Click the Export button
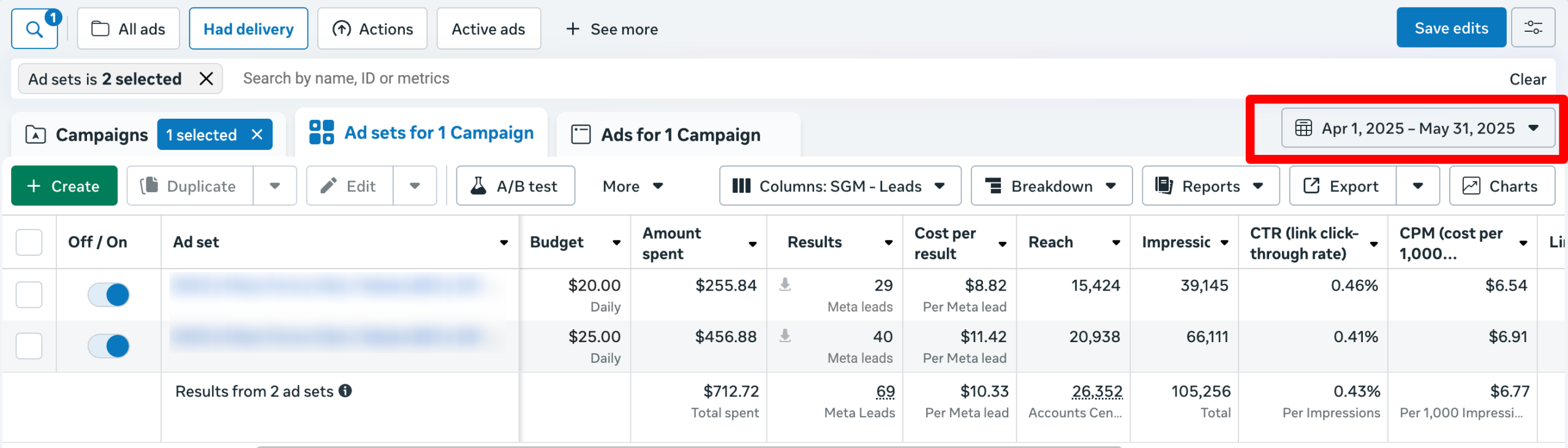This screenshot has width=1568, height=448. coord(1343,186)
